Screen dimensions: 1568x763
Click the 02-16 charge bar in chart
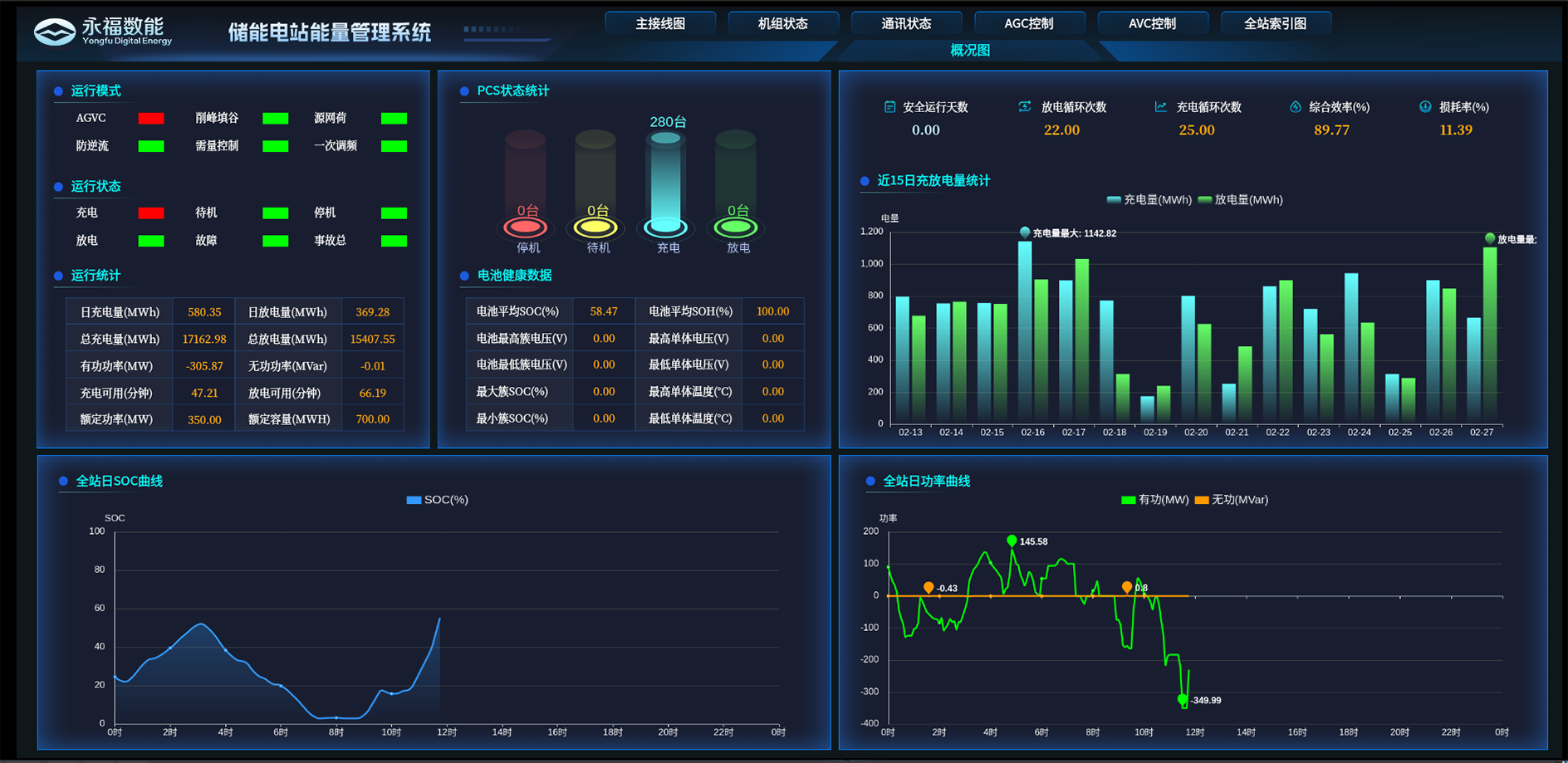point(1025,332)
